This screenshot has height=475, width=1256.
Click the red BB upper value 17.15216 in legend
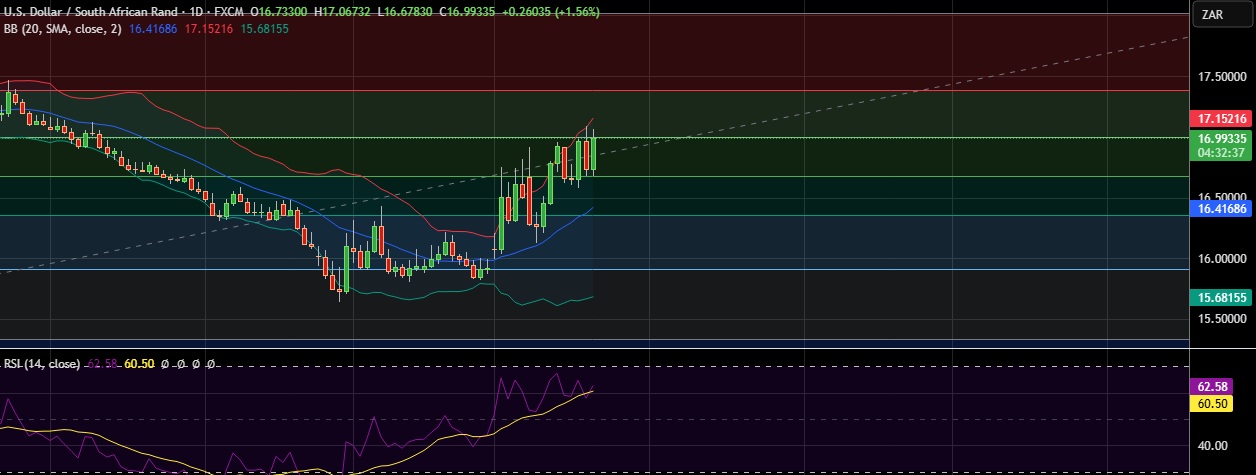[x=210, y=29]
